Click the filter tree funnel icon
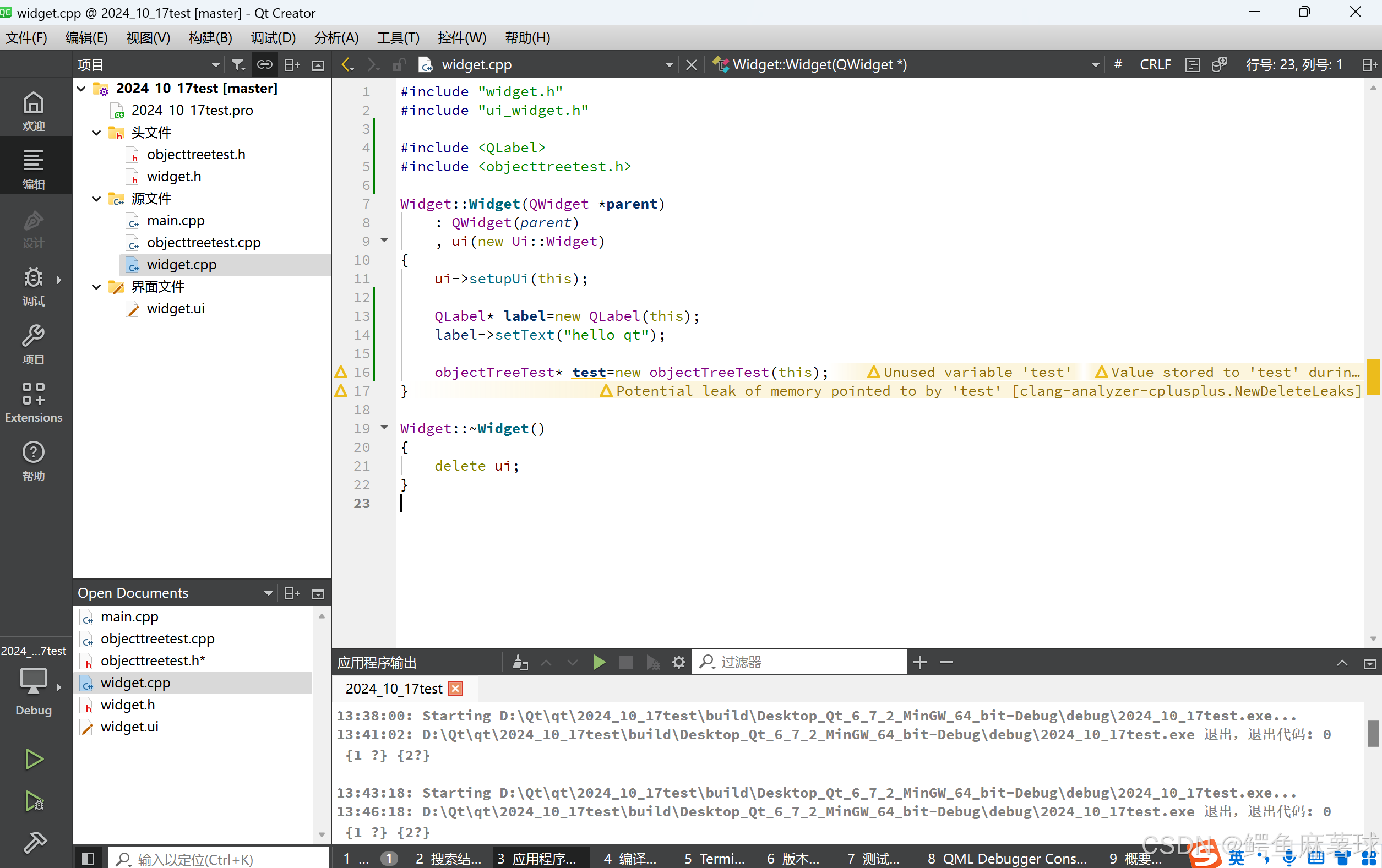1382x868 pixels. 238,65
